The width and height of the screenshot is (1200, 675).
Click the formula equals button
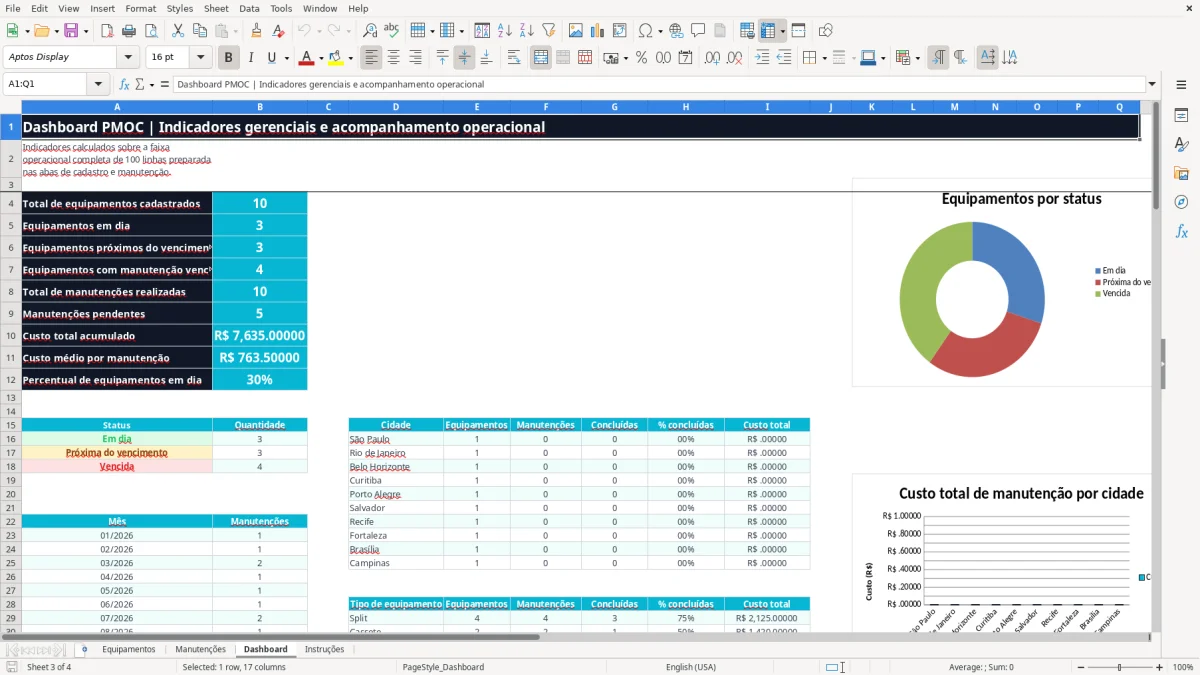[x=164, y=84]
